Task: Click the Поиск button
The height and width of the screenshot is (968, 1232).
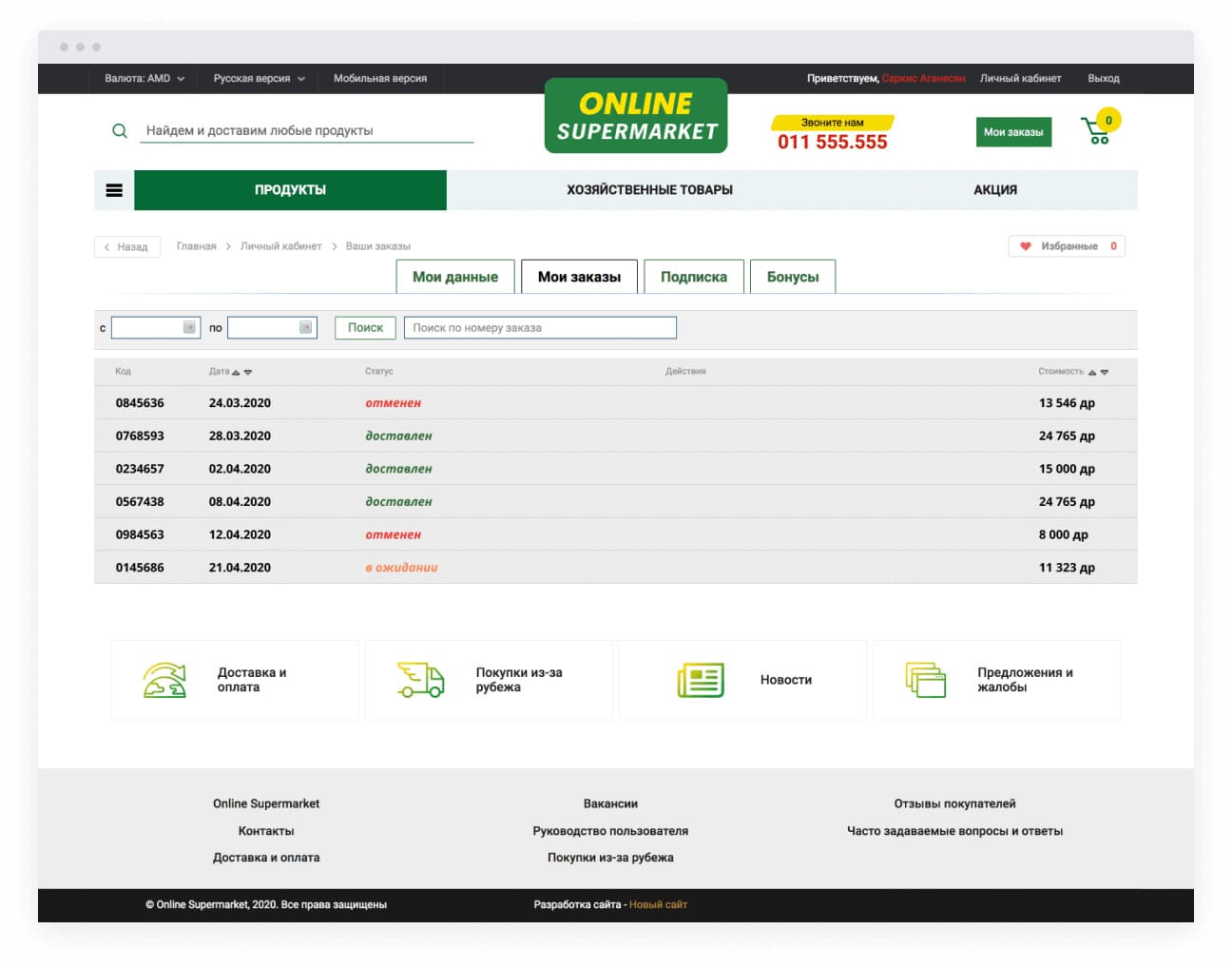Action: point(365,327)
